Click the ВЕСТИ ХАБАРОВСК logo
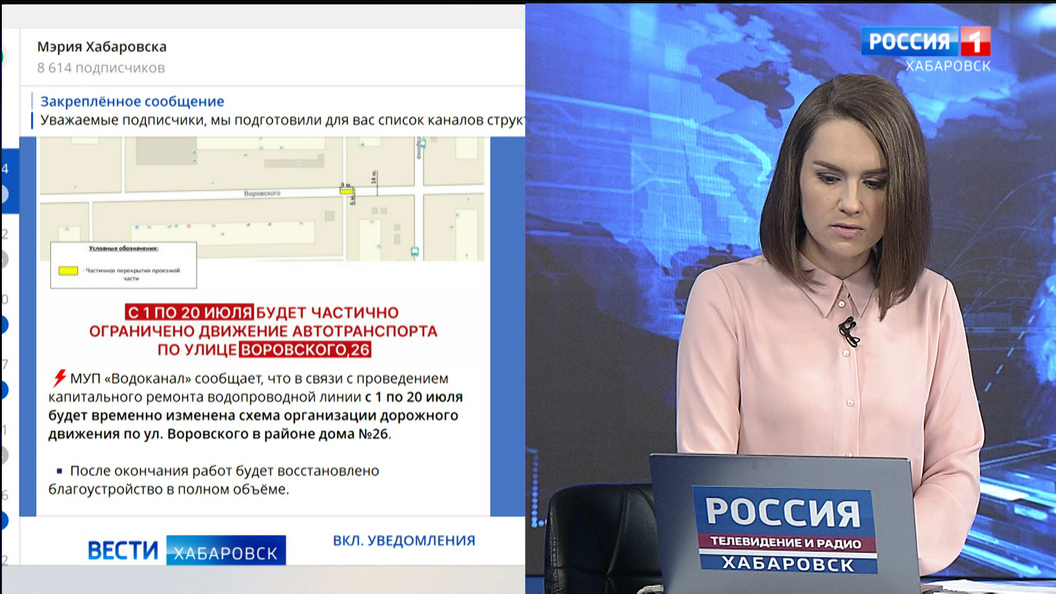The width and height of the screenshot is (1056, 594). [x=187, y=551]
